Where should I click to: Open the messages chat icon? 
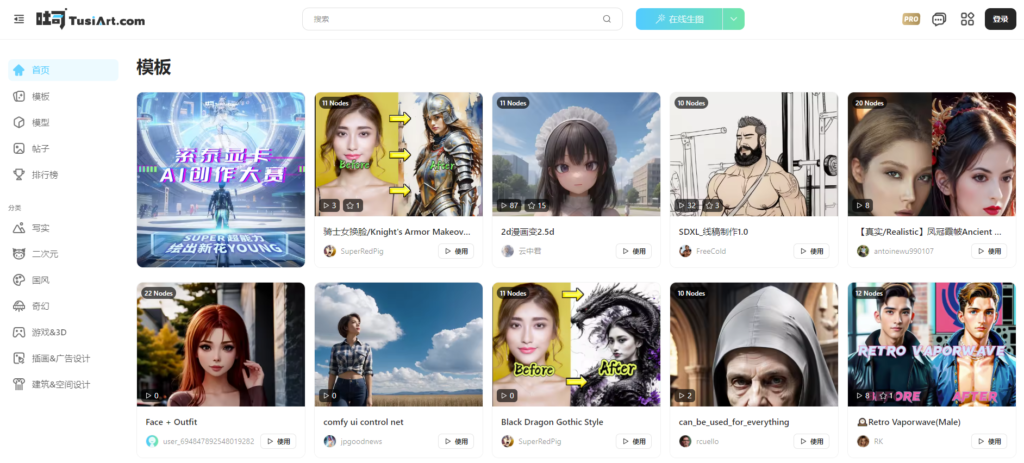939,19
